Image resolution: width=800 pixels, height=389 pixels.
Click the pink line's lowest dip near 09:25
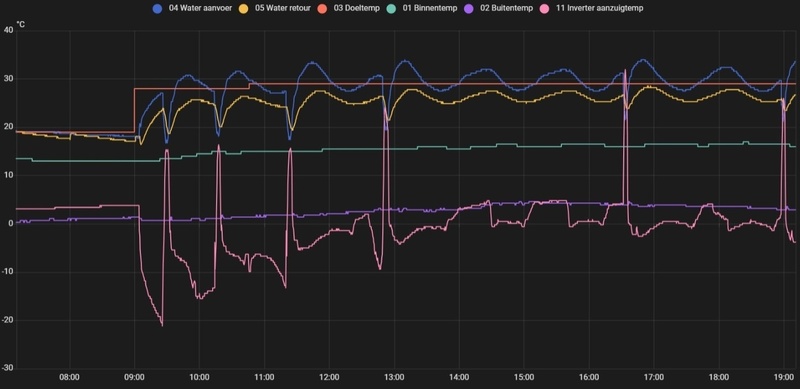tap(162, 325)
